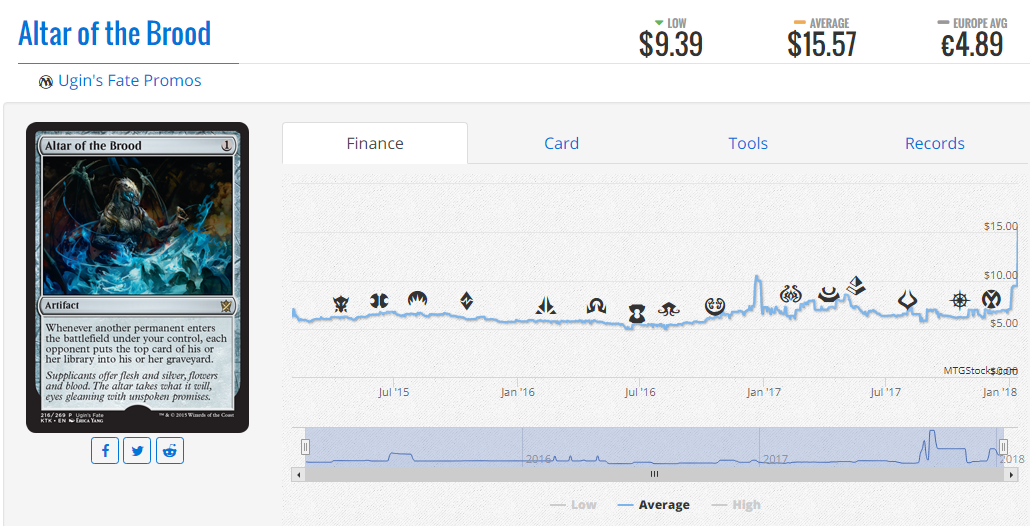Click the Magic Origins set symbol on chart
The image size is (1030, 526).
point(418,299)
